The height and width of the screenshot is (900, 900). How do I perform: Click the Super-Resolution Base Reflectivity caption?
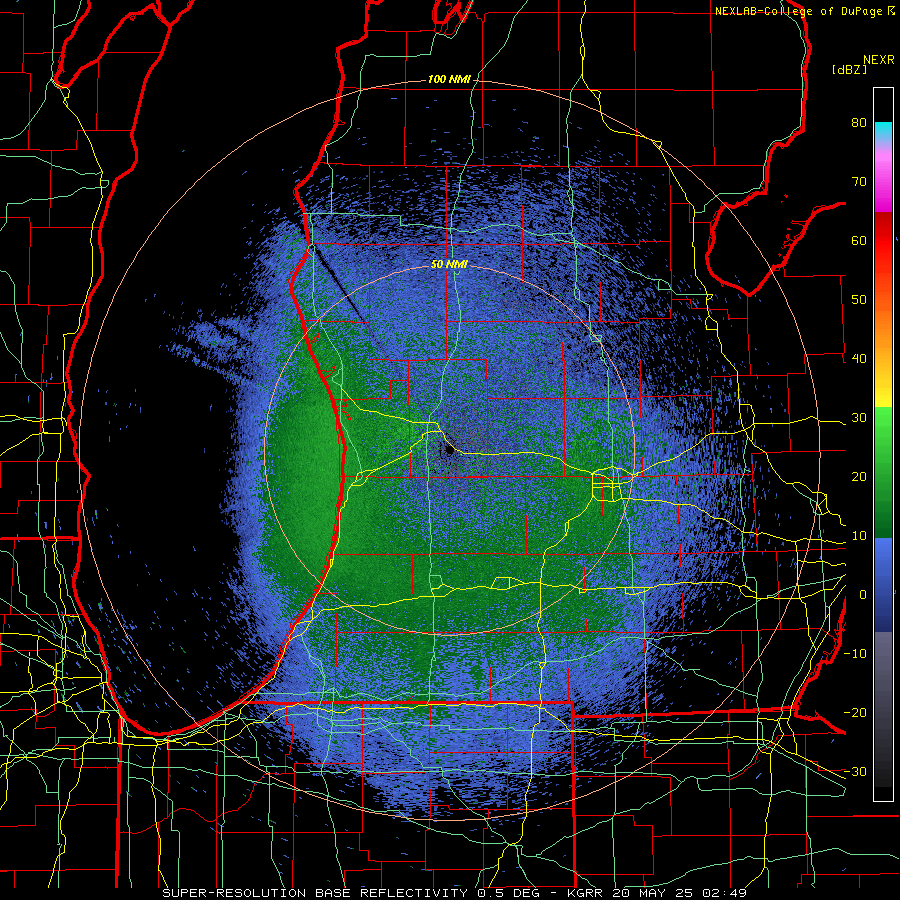315,893
